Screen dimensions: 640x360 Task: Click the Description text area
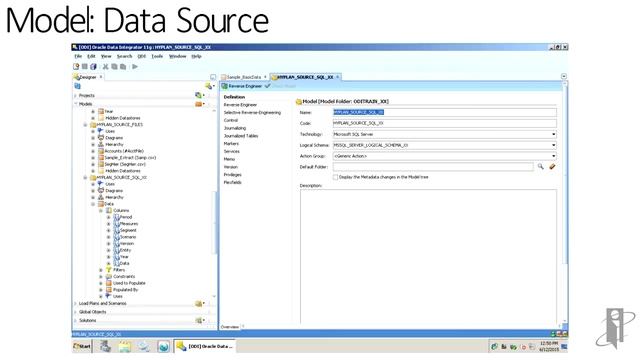pos(428,256)
